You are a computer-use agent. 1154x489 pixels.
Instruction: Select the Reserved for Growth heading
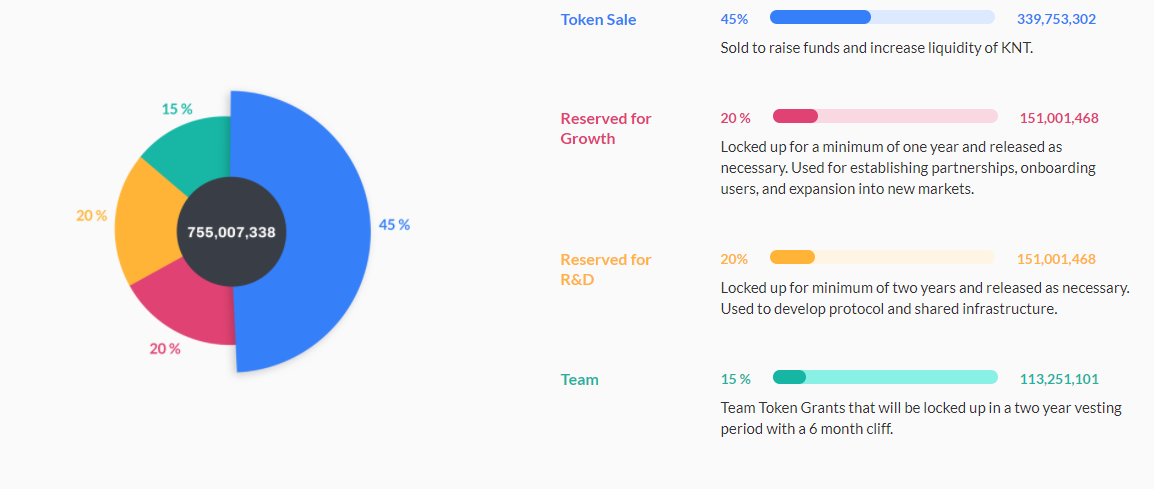click(605, 128)
